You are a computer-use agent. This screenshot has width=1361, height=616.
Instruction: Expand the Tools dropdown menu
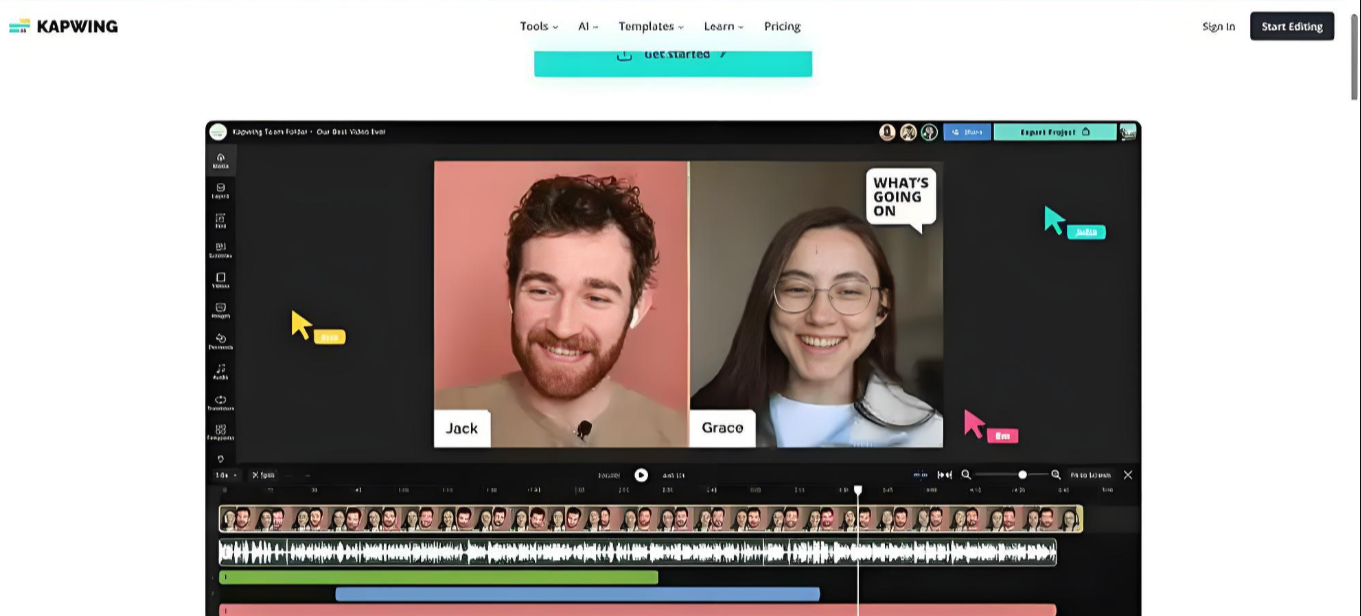click(538, 27)
